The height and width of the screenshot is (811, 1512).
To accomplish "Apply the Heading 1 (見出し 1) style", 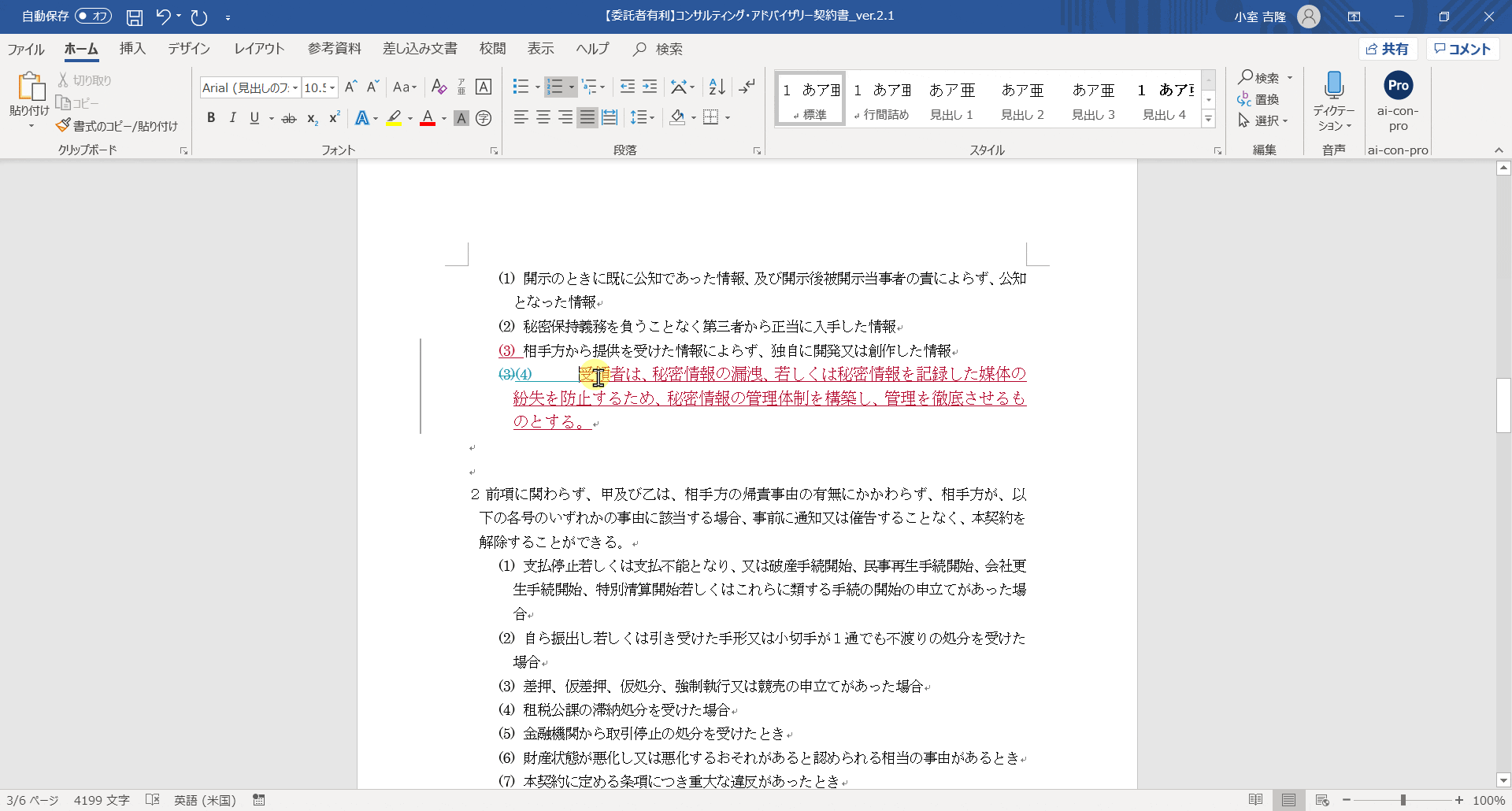I will point(951,100).
